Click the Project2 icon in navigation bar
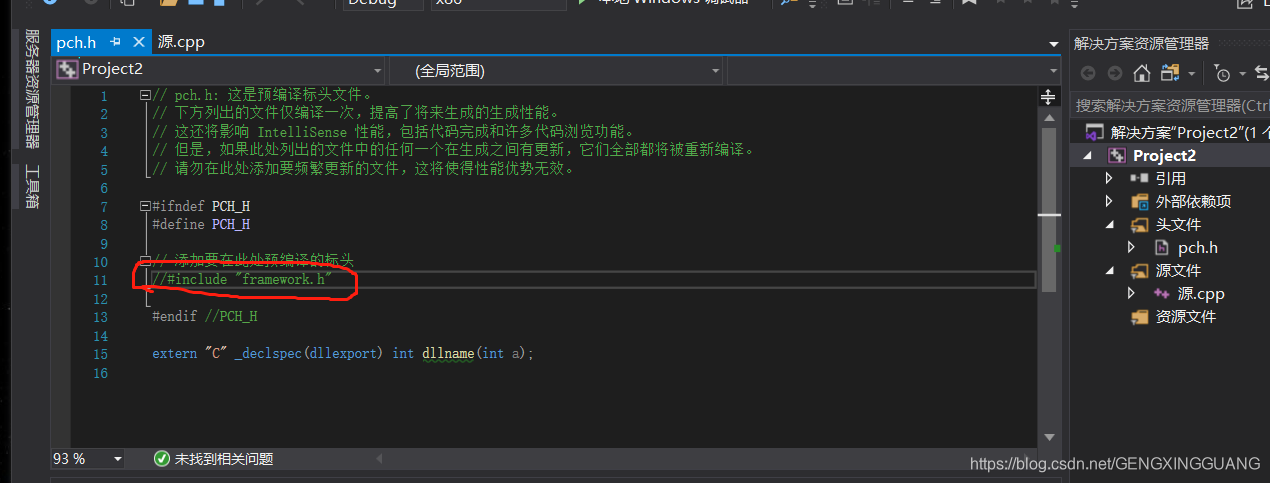The width and height of the screenshot is (1270, 483). tap(67, 70)
